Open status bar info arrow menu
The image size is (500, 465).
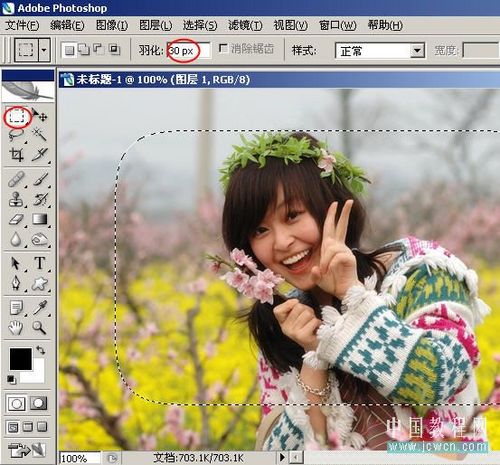point(282,457)
